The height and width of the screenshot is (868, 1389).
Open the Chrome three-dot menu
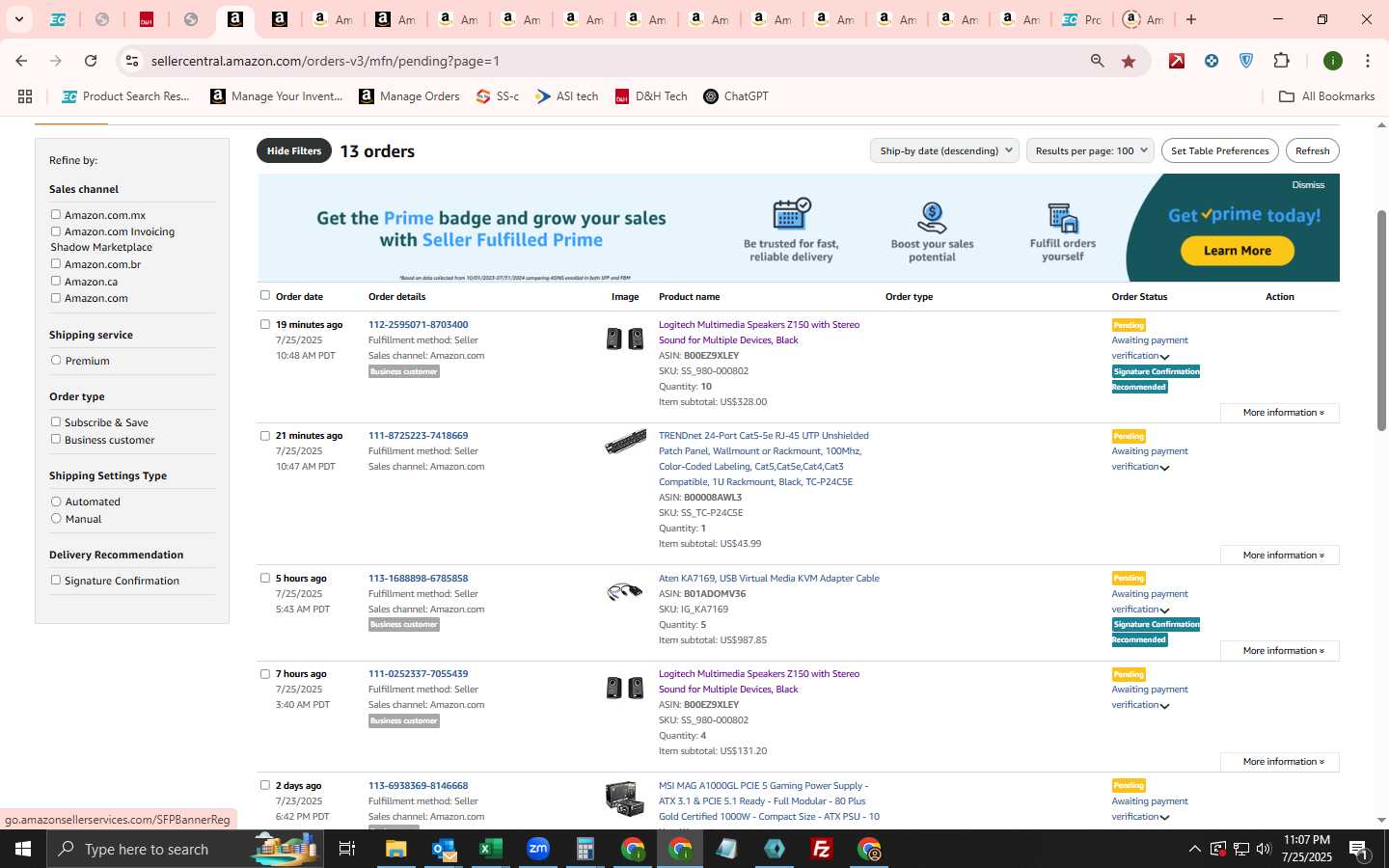pyautogui.click(x=1368, y=61)
